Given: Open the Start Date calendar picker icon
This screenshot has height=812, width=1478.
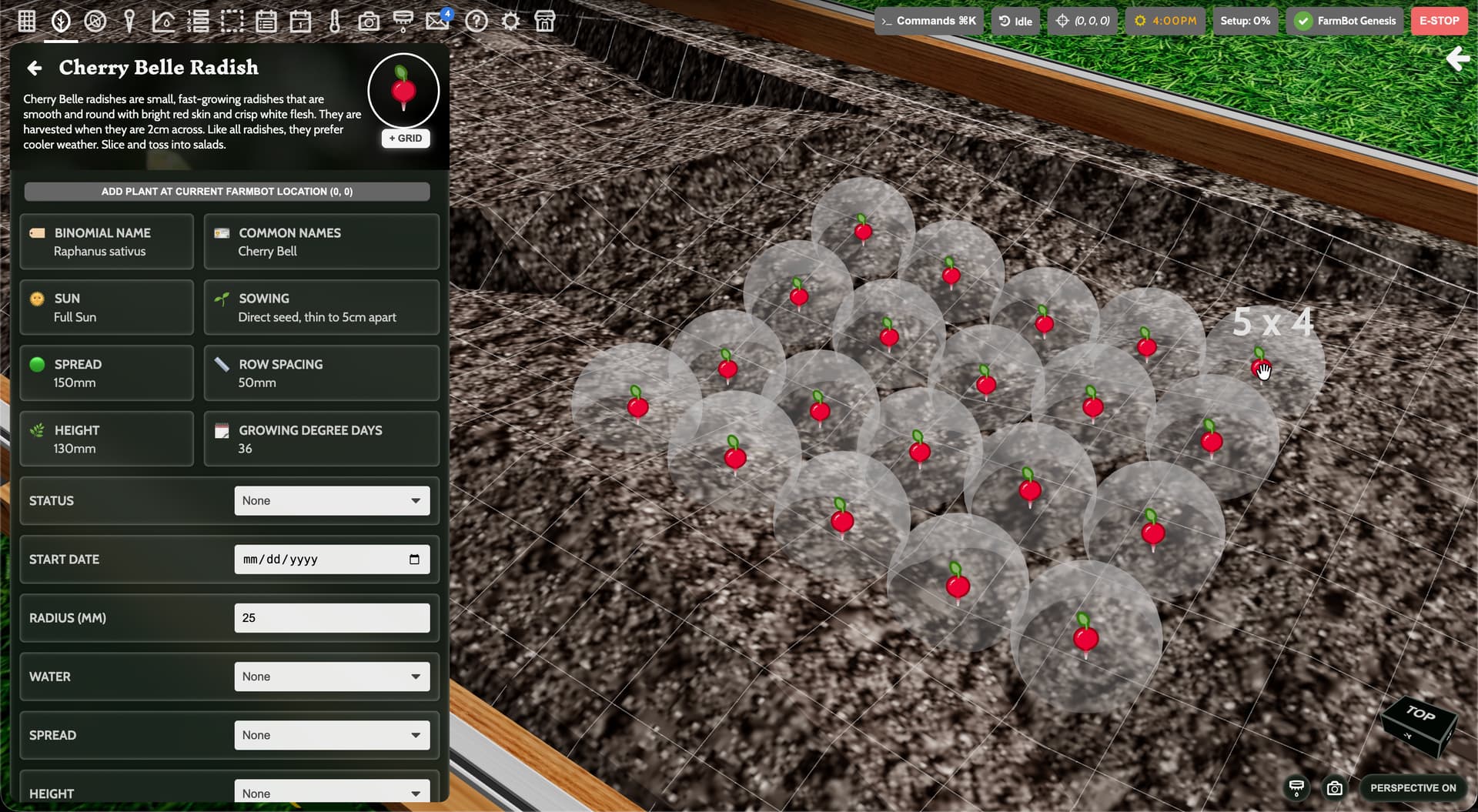Looking at the screenshot, I should point(414,560).
